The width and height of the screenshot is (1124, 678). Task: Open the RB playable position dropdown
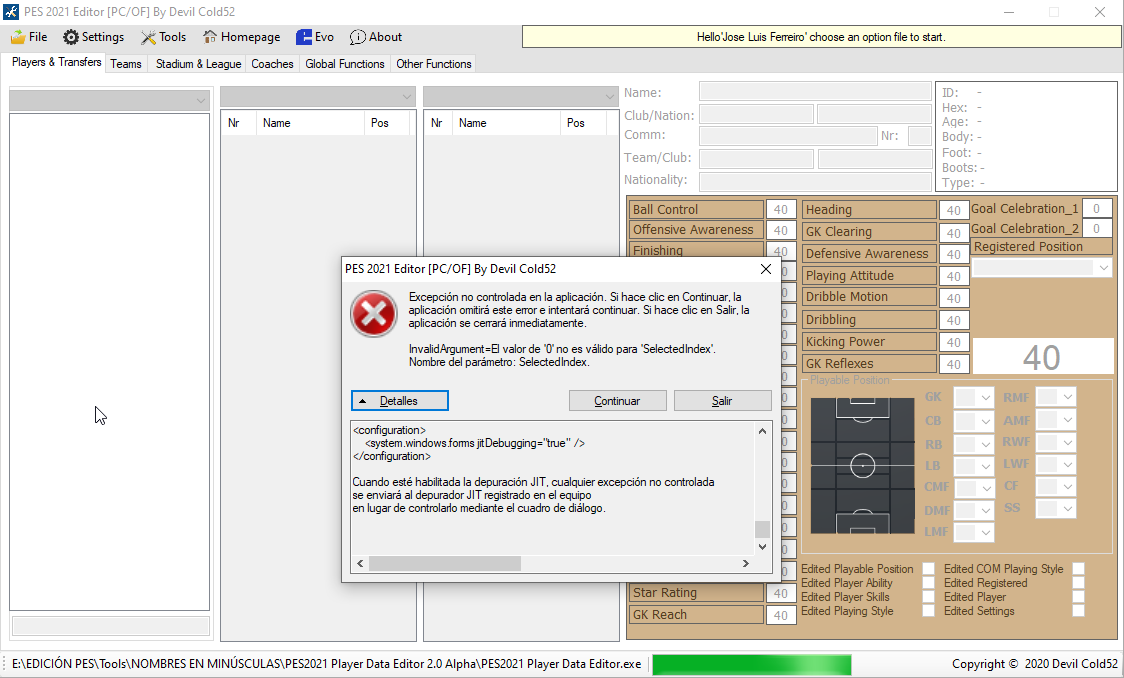coord(973,444)
